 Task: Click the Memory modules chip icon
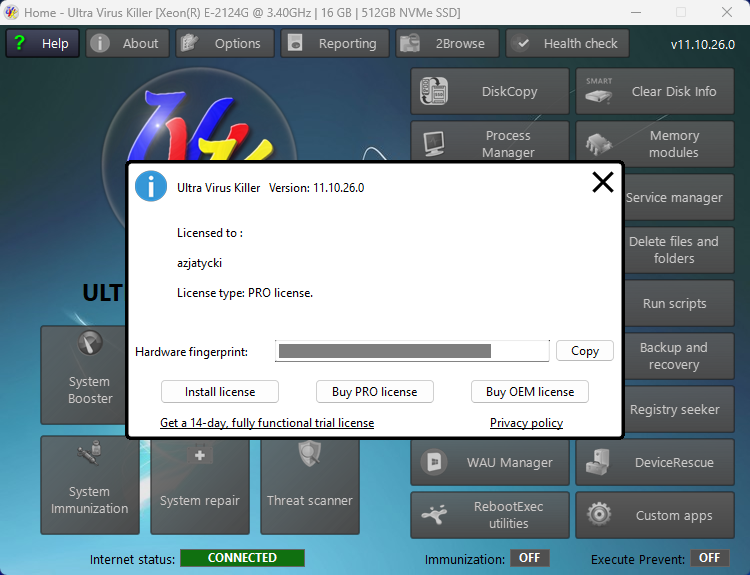coord(598,144)
